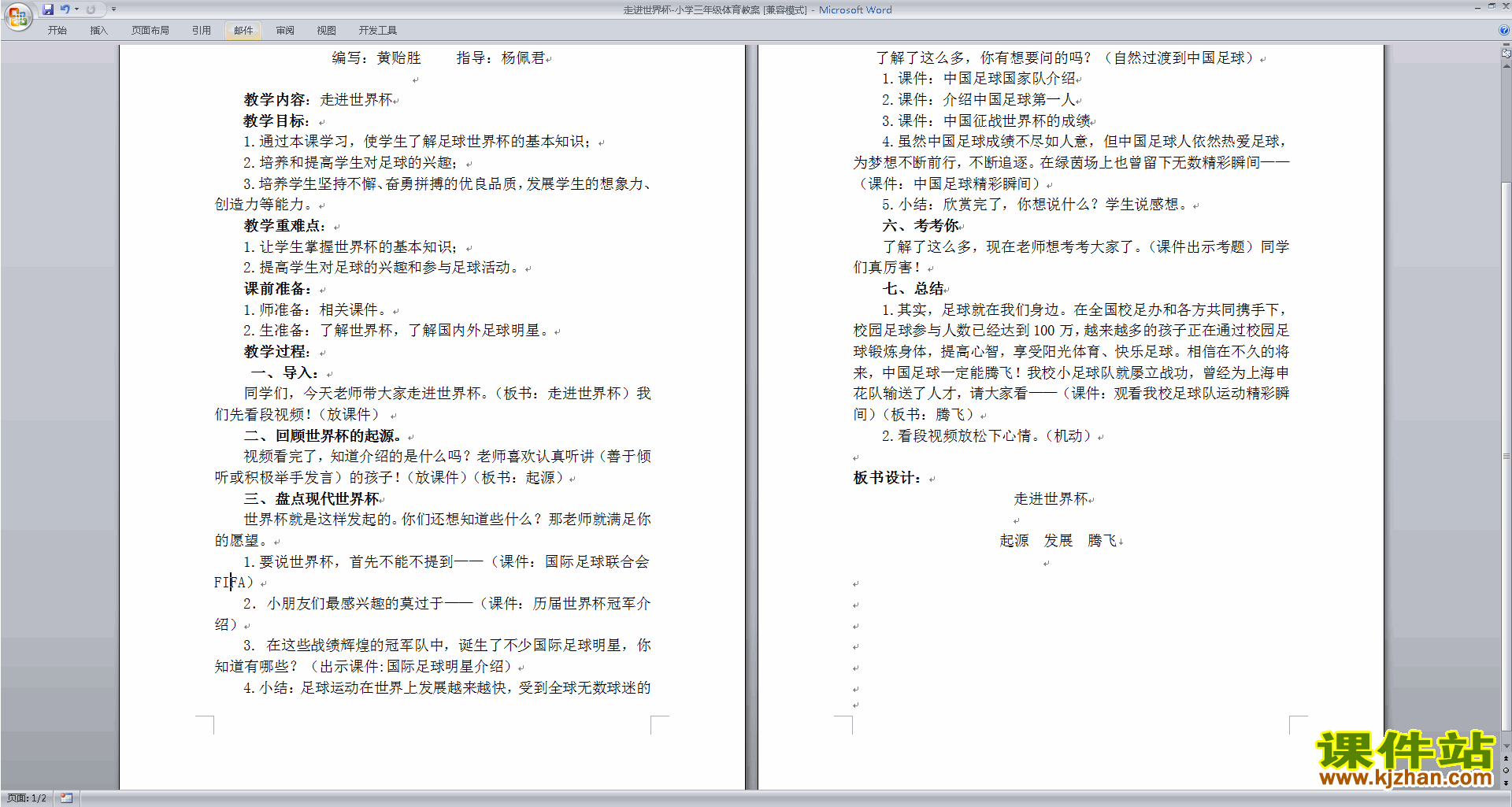
Task: Click the 课前准备 heading
Action: point(277,289)
